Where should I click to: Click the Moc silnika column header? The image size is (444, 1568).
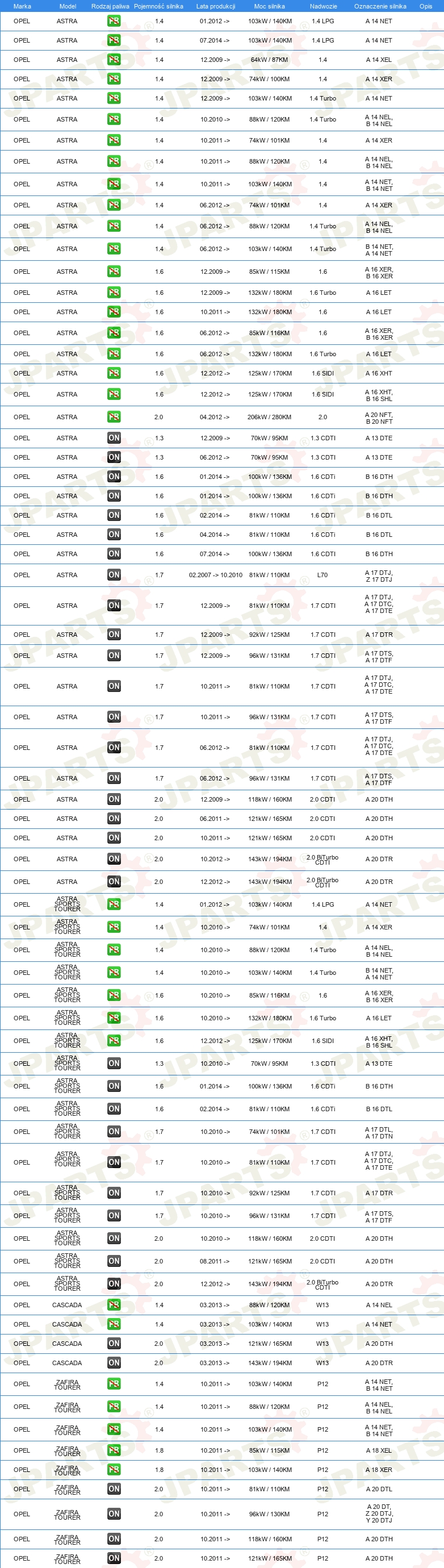270,6
